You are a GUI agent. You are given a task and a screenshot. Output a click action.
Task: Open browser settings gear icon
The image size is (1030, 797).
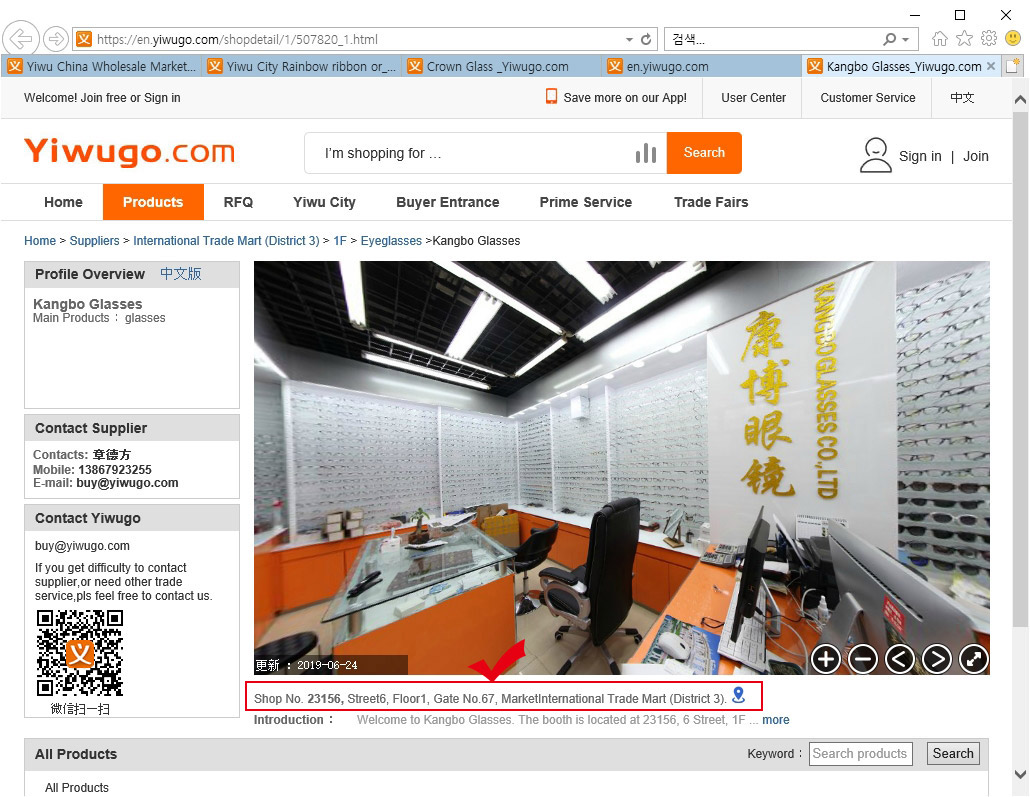pyautogui.click(x=989, y=38)
